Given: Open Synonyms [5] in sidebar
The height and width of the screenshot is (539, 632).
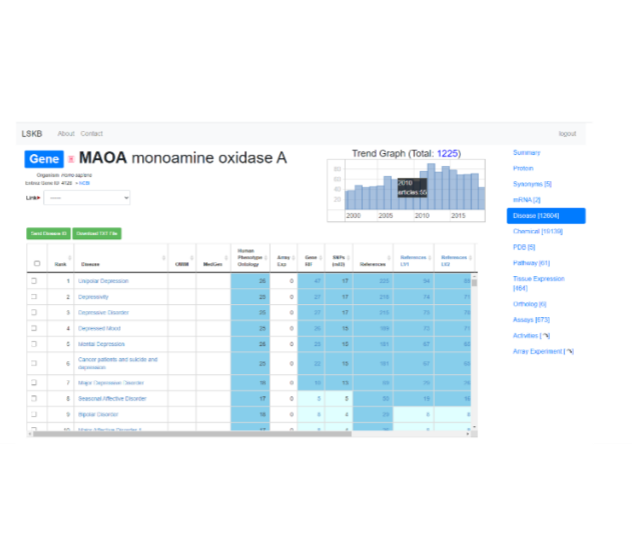Looking at the screenshot, I should (x=532, y=184).
